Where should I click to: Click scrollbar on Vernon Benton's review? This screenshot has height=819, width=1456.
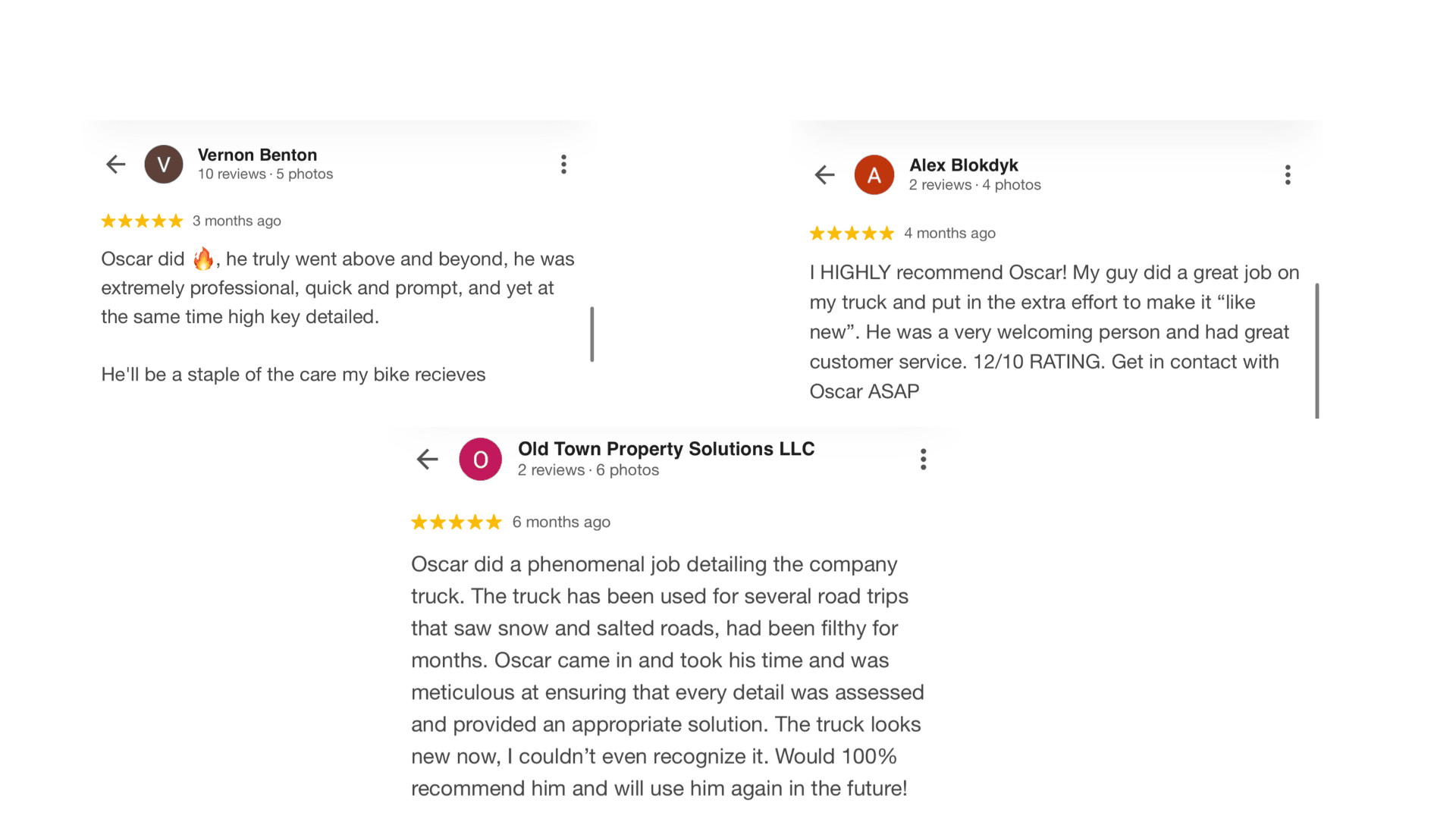pos(592,334)
